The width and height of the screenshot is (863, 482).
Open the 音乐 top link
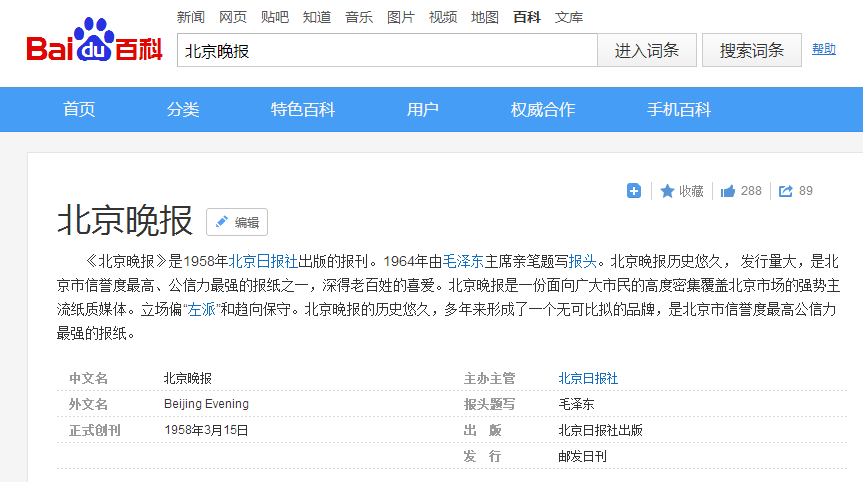point(359,17)
